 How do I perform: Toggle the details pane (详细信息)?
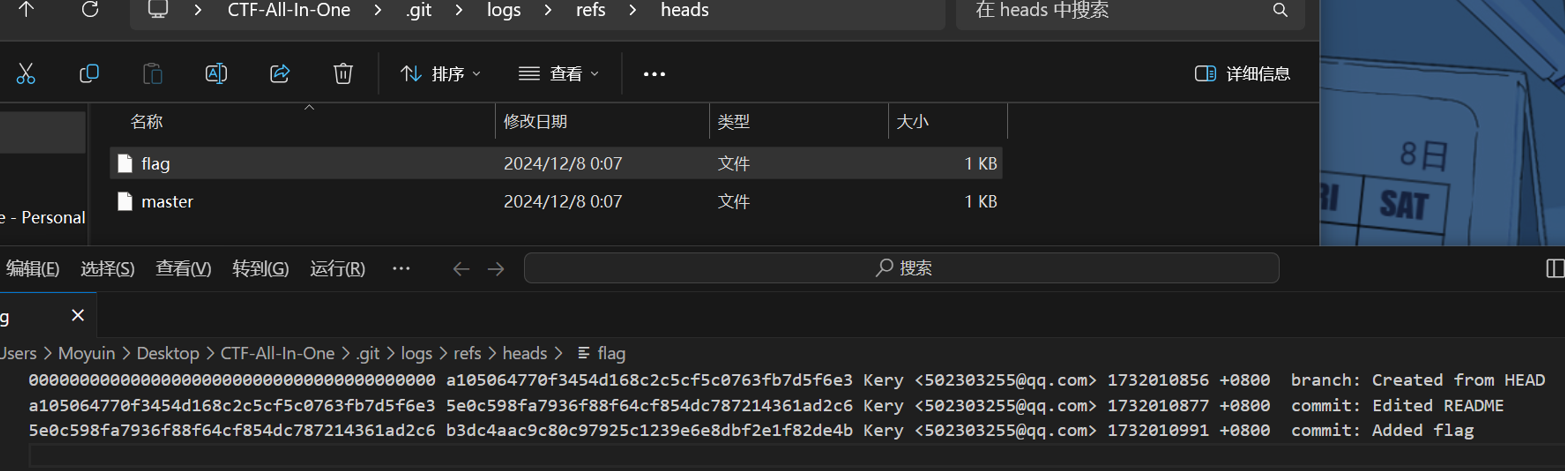[1243, 74]
